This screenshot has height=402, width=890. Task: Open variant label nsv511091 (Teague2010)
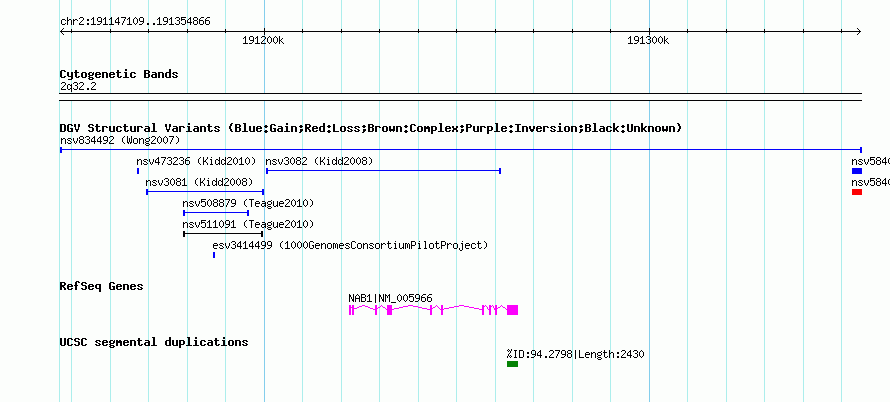coord(248,224)
